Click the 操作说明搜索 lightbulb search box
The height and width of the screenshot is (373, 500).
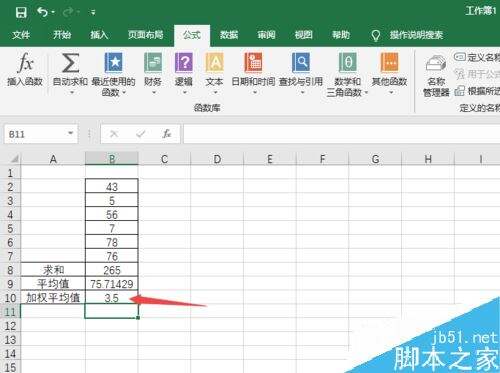407,35
